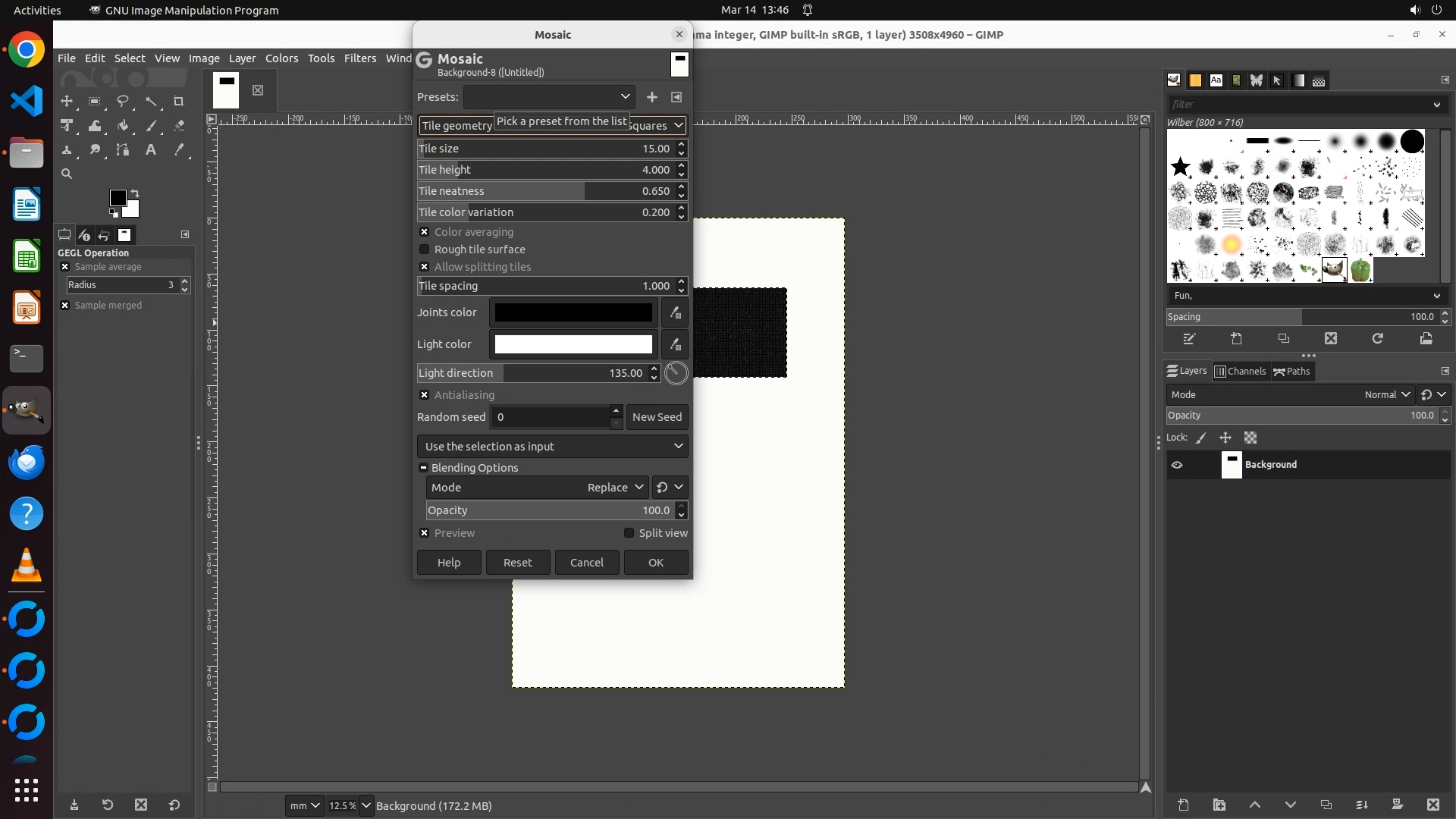Image resolution: width=1456 pixels, height=819 pixels.
Task: Disable the Antialiasing checkbox
Action: tap(425, 395)
